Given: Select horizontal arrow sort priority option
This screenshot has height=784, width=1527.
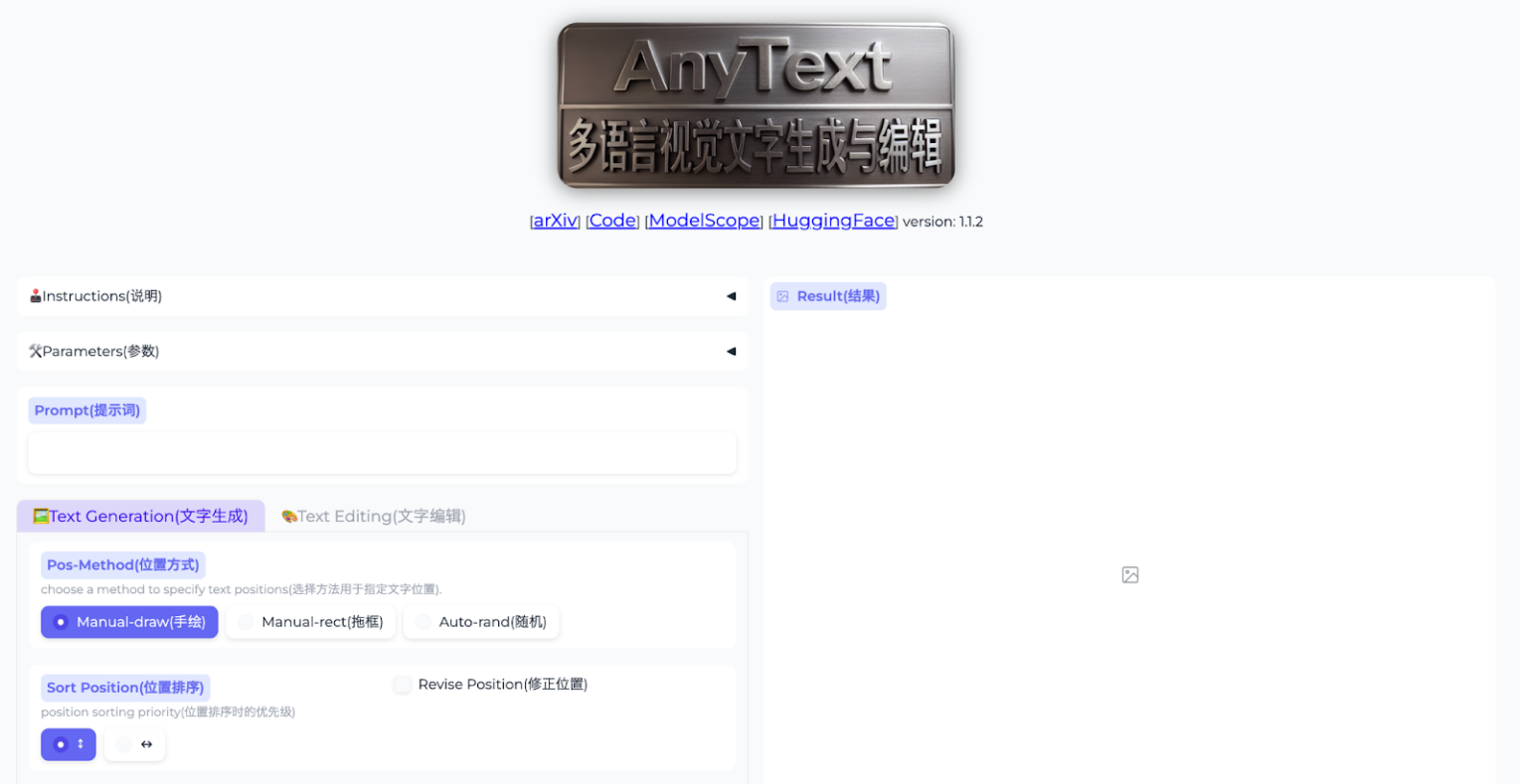Looking at the screenshot, I should tap(134, 743).
